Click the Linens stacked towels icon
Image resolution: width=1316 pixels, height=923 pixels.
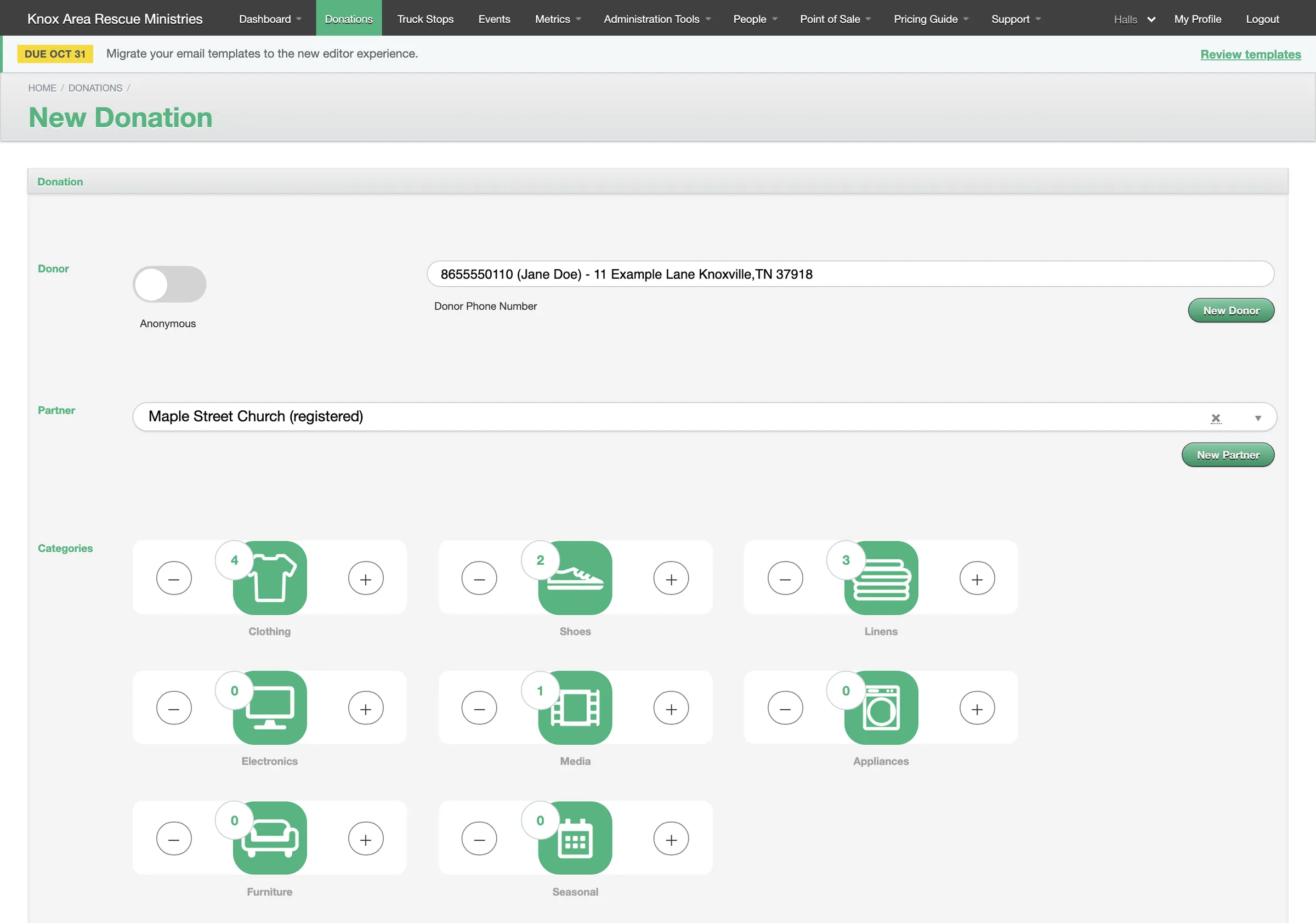881,578
